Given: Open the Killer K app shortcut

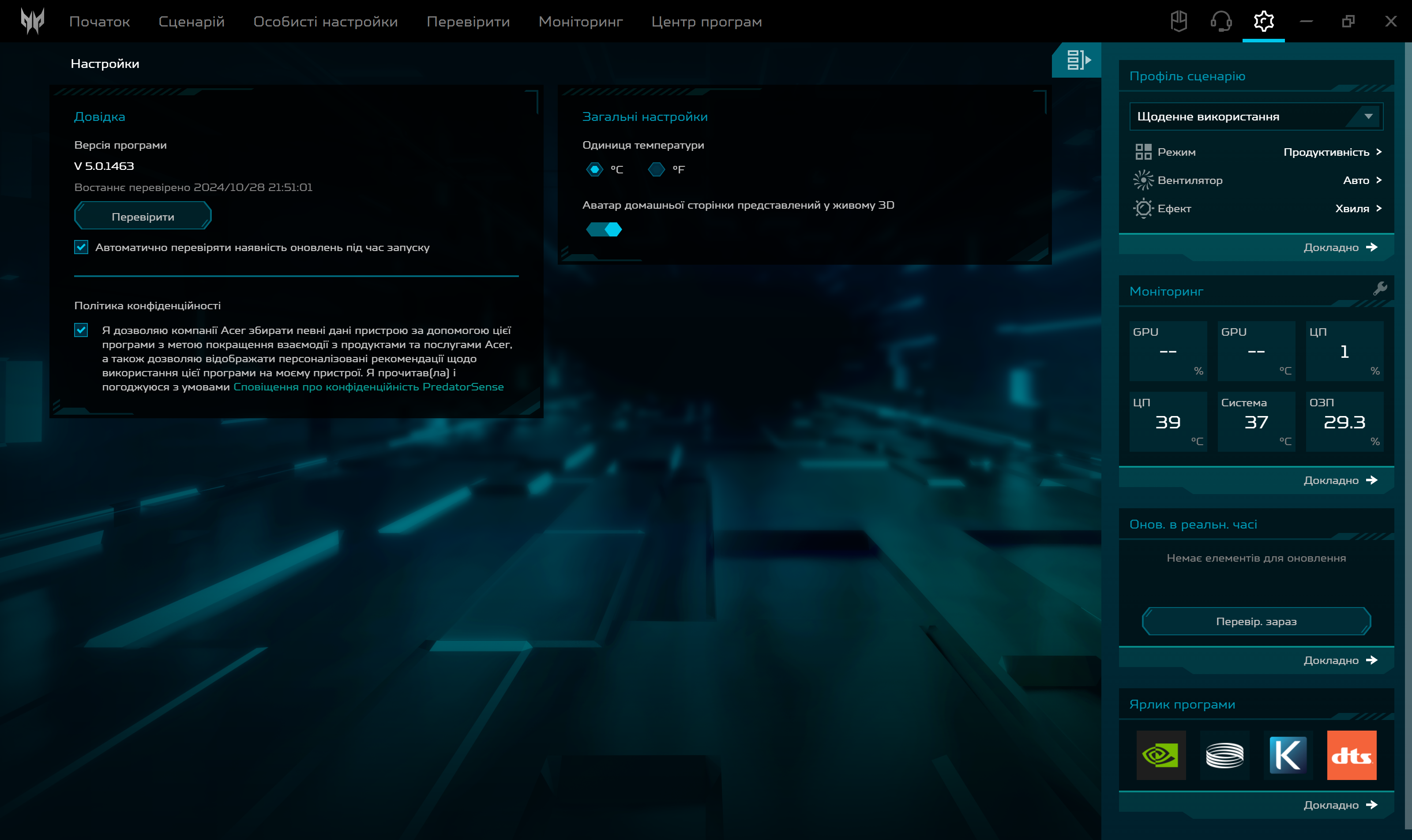Looking at the screenshot, I should [x=1288, y=754].
